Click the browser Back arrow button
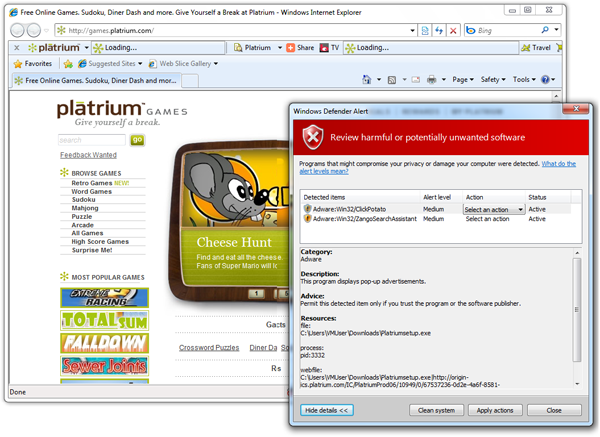Screen dimensions: 600x437 tap(17, 30)
